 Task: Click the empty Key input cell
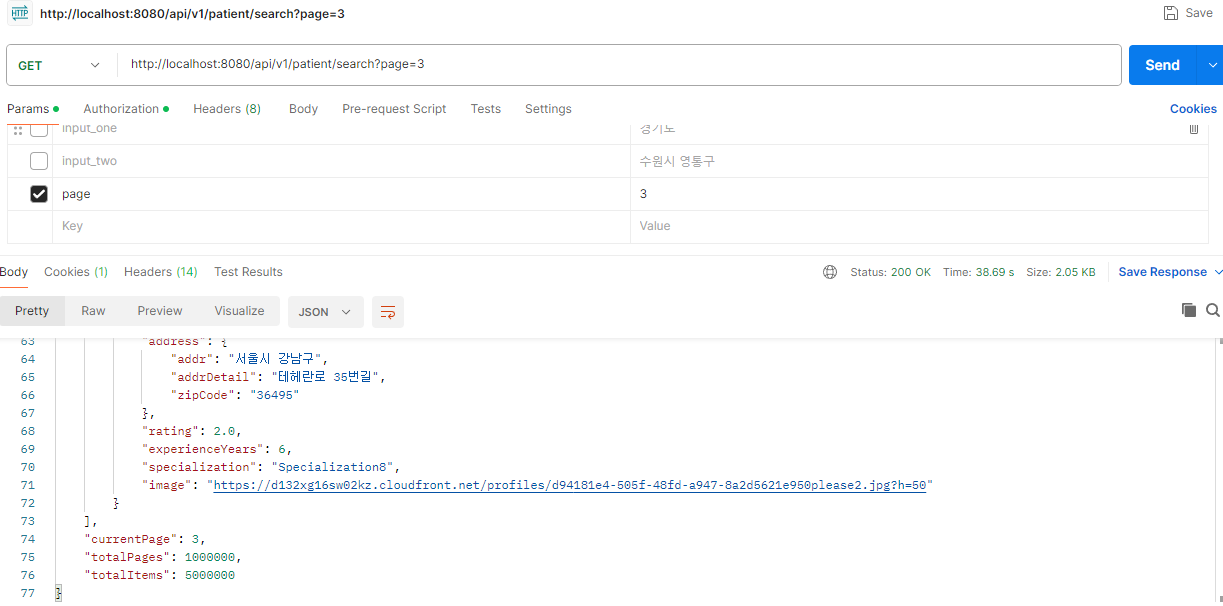pyautogui.click(x=341, y=226)
